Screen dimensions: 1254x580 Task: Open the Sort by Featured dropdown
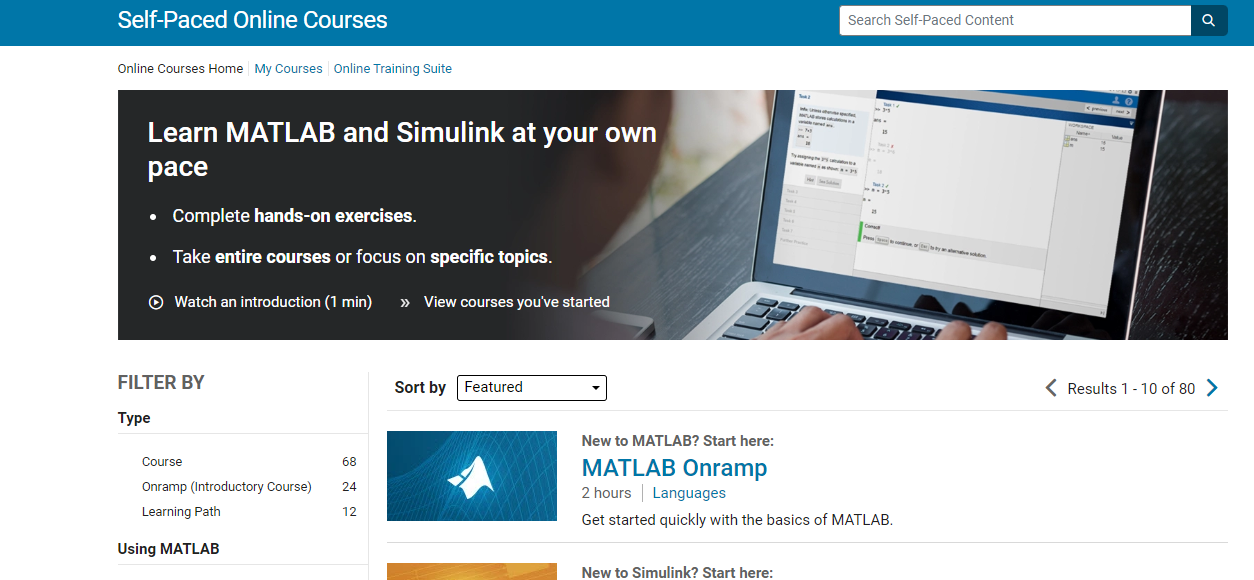[x=531, y=388]
